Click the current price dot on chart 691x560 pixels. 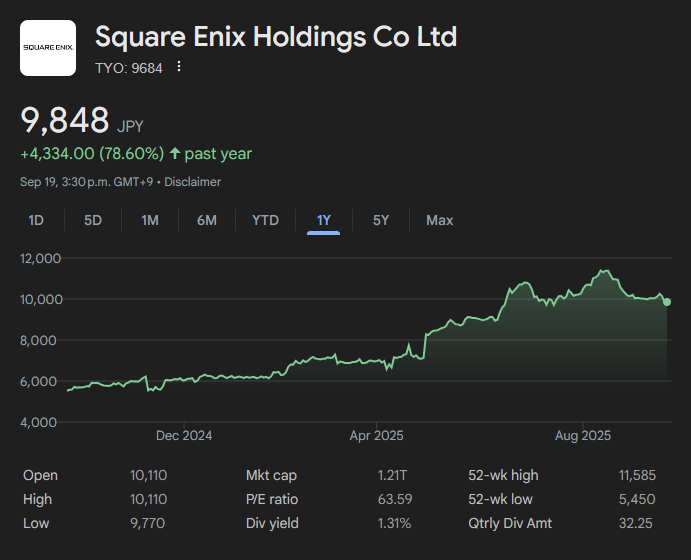(x=667, y=302)
